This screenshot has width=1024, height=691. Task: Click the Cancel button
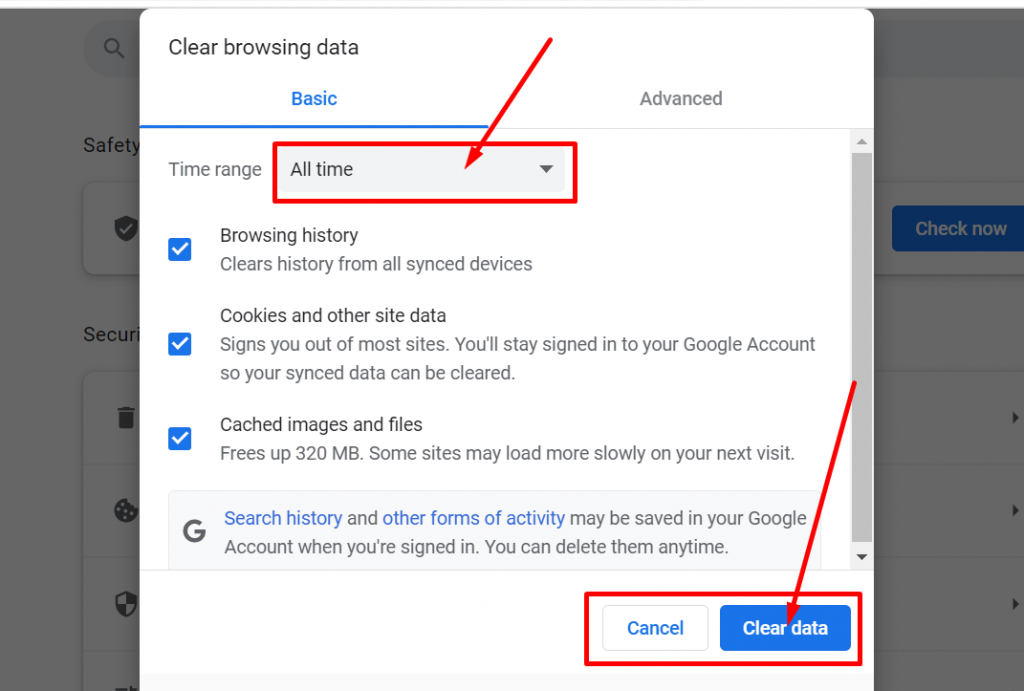coord(655,628)
